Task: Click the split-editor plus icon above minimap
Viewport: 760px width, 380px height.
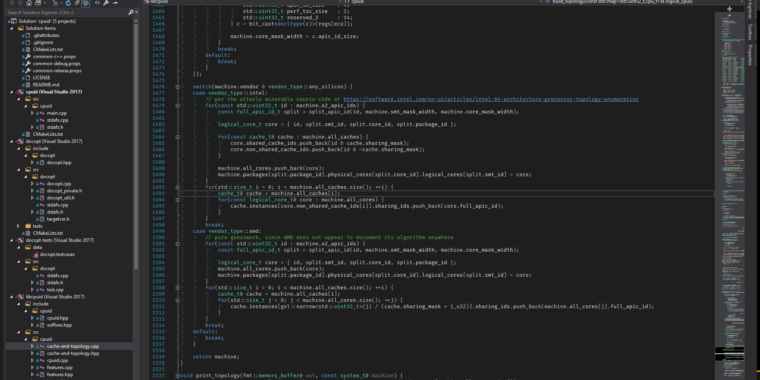Action: tap(729, 9)
